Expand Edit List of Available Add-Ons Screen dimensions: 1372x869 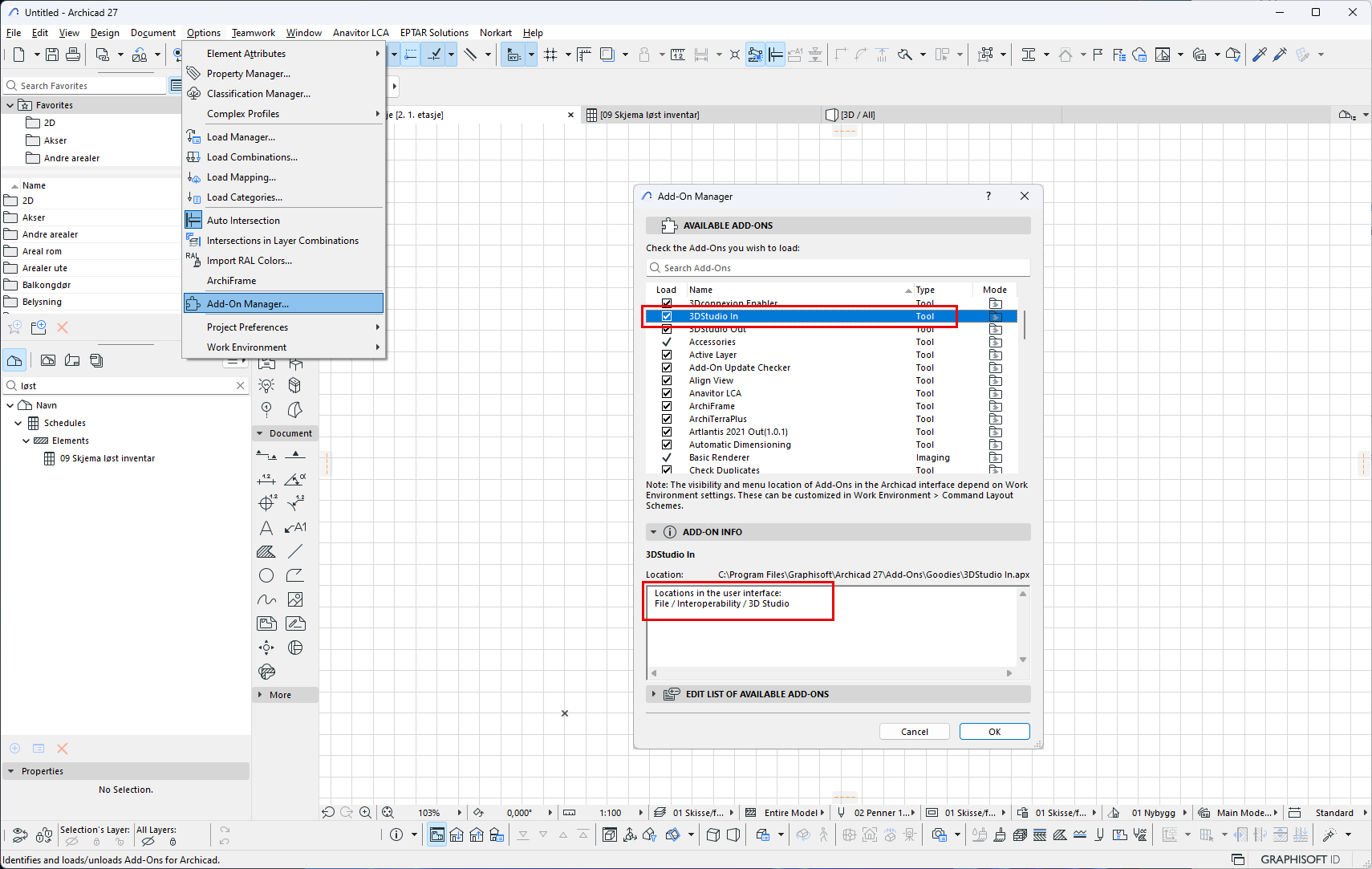[x=654, y=694]
